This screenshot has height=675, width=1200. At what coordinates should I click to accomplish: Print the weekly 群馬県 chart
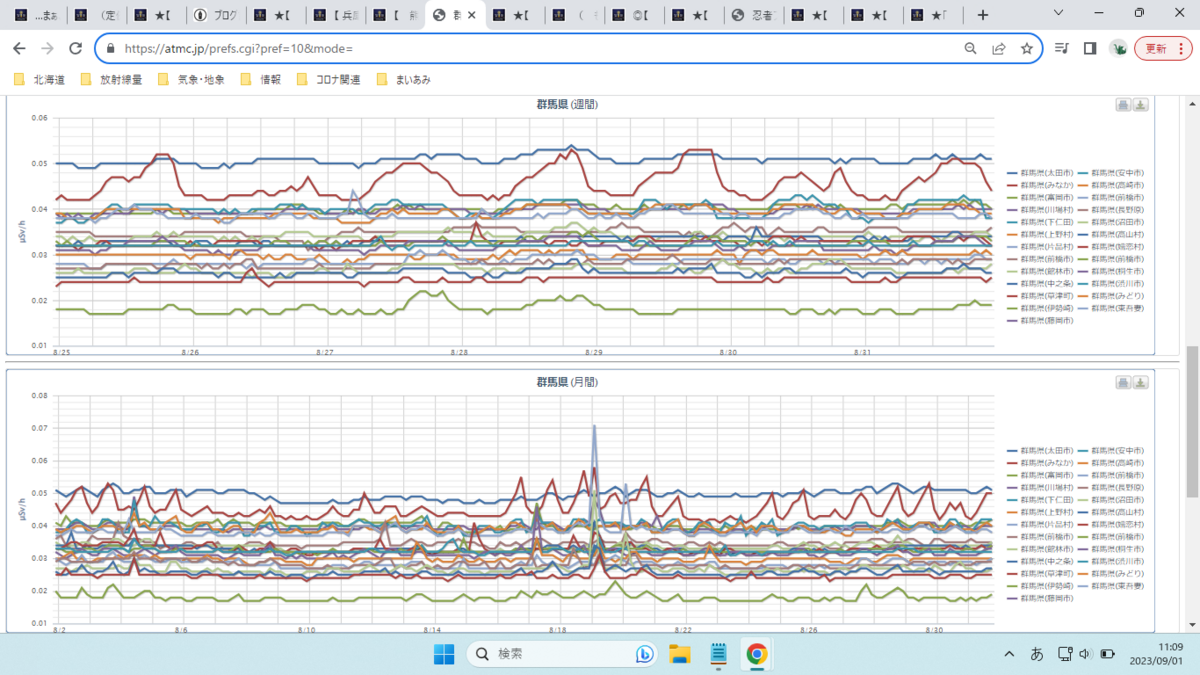coord(1124,105)
